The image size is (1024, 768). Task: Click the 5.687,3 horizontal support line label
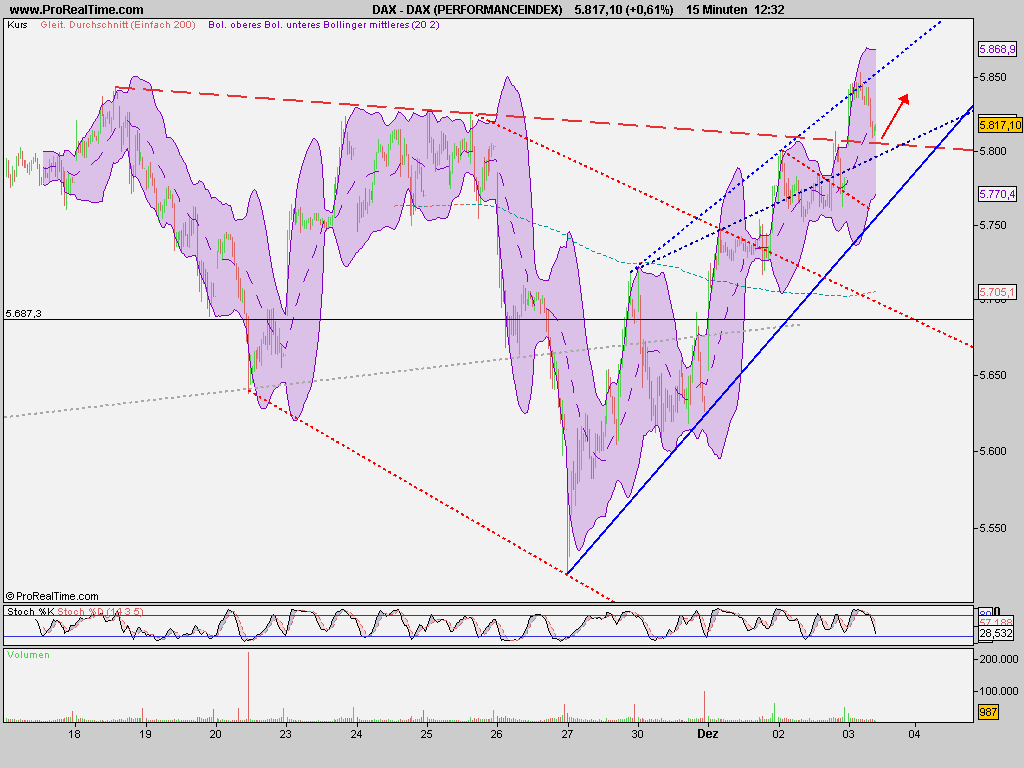(x=22, y=312)
